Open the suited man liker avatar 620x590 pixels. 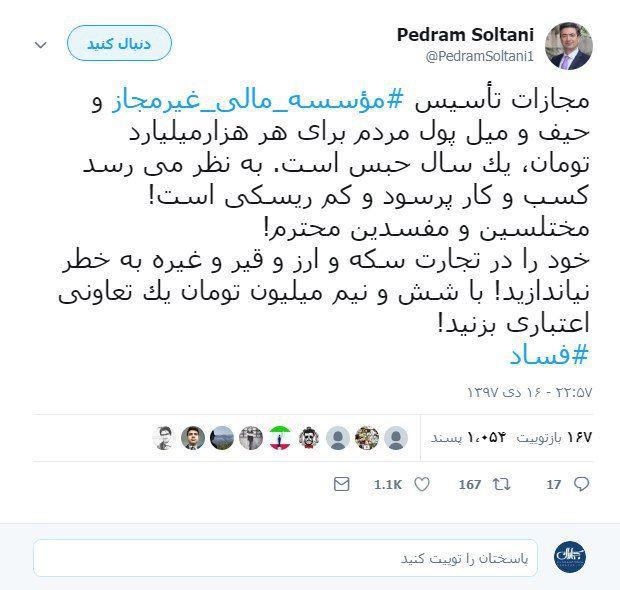click(x=193, y=438)
